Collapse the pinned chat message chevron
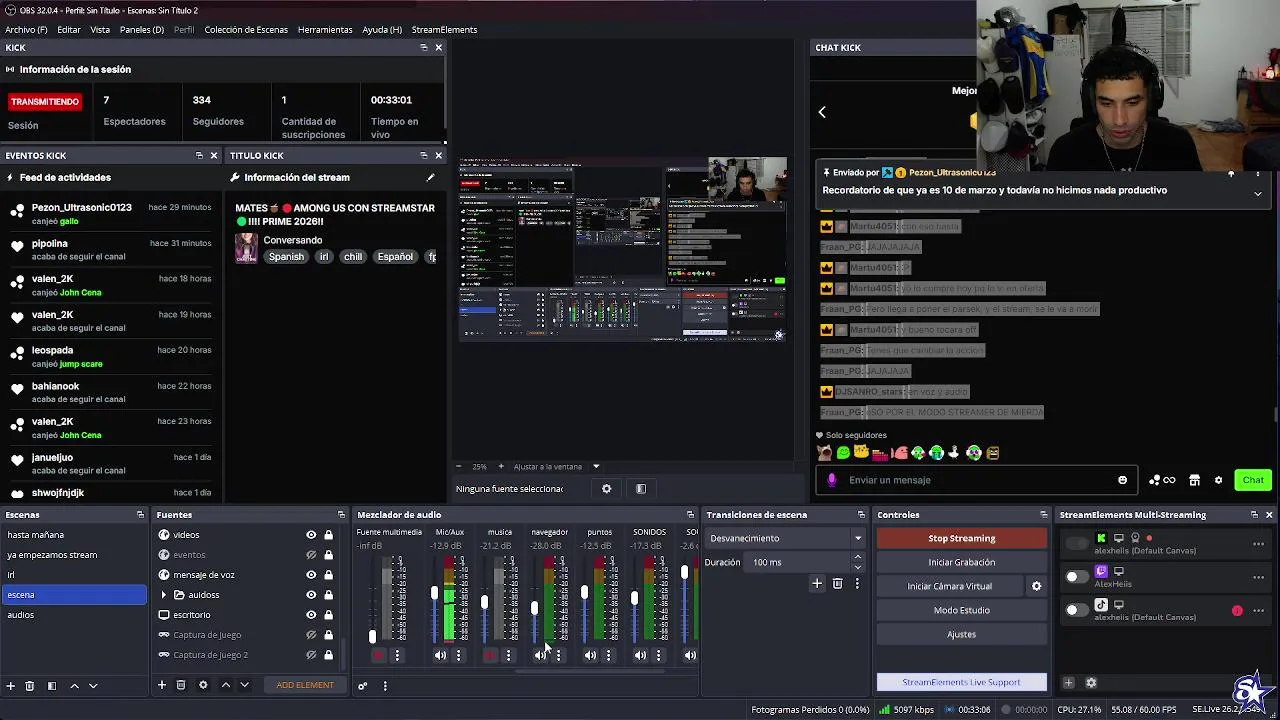Image resolution: width=1280 pixels, height=720 pixels. click(x=1257, y=193)
